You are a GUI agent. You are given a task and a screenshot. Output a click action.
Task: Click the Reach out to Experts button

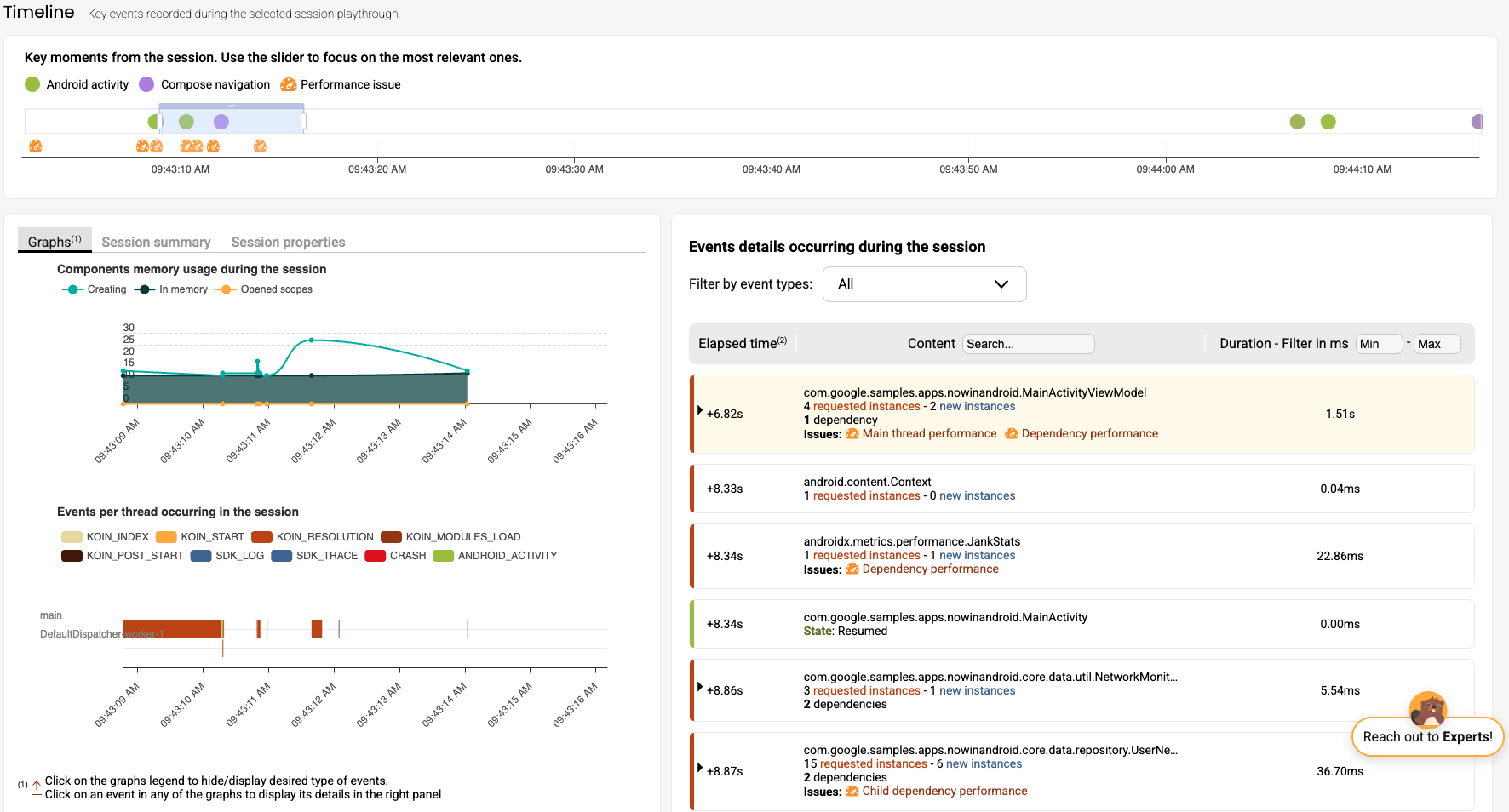click(1427, 737)
